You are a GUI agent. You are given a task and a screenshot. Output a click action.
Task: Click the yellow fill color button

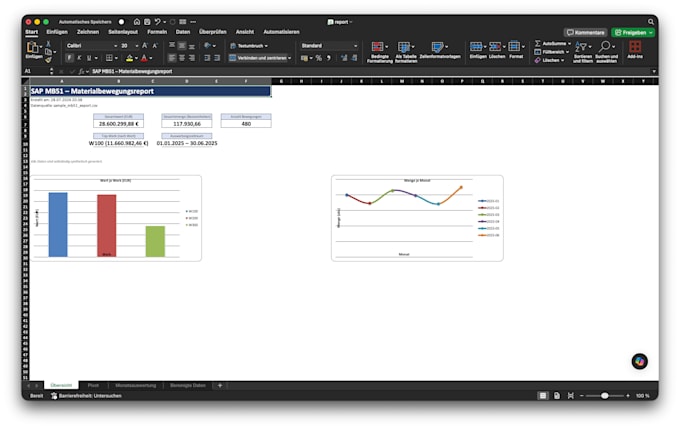129,58
